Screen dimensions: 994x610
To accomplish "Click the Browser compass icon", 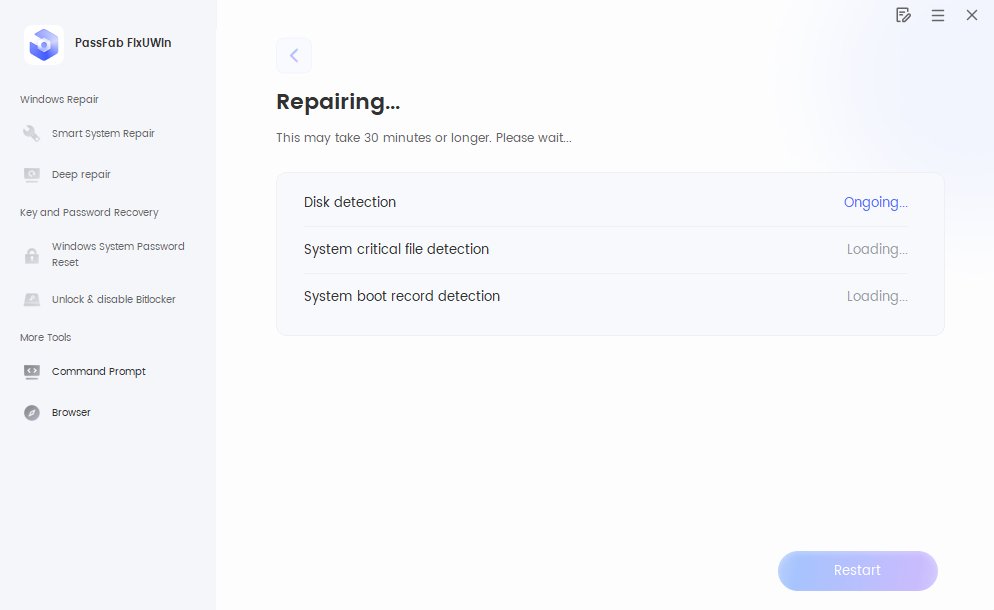I will [x=32, y=413].
